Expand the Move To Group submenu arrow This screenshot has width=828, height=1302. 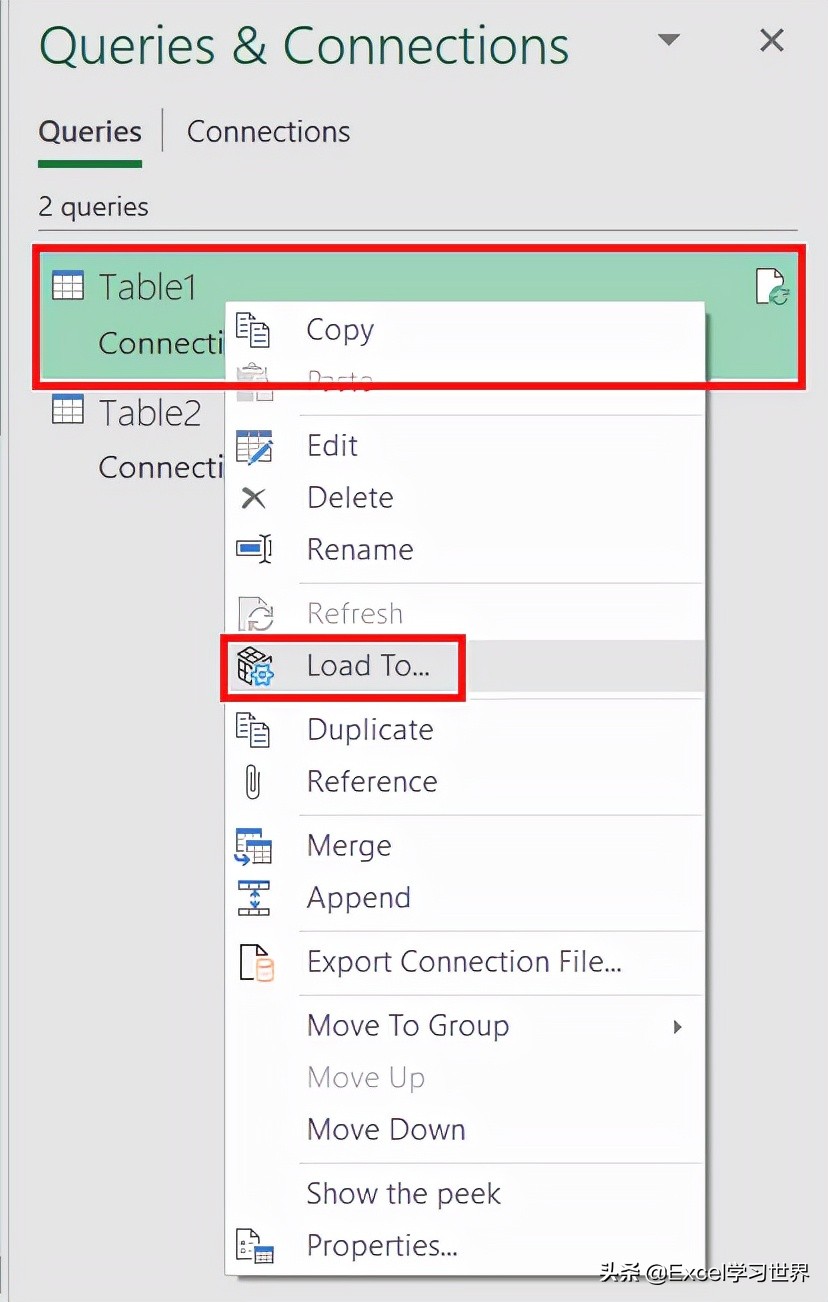677,1027
